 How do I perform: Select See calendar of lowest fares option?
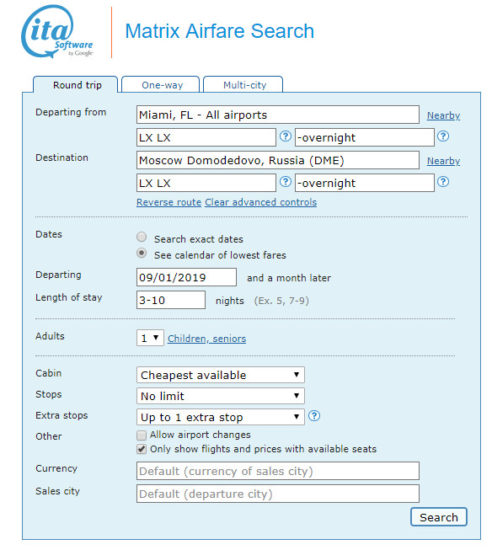click(x=142, y=253)
